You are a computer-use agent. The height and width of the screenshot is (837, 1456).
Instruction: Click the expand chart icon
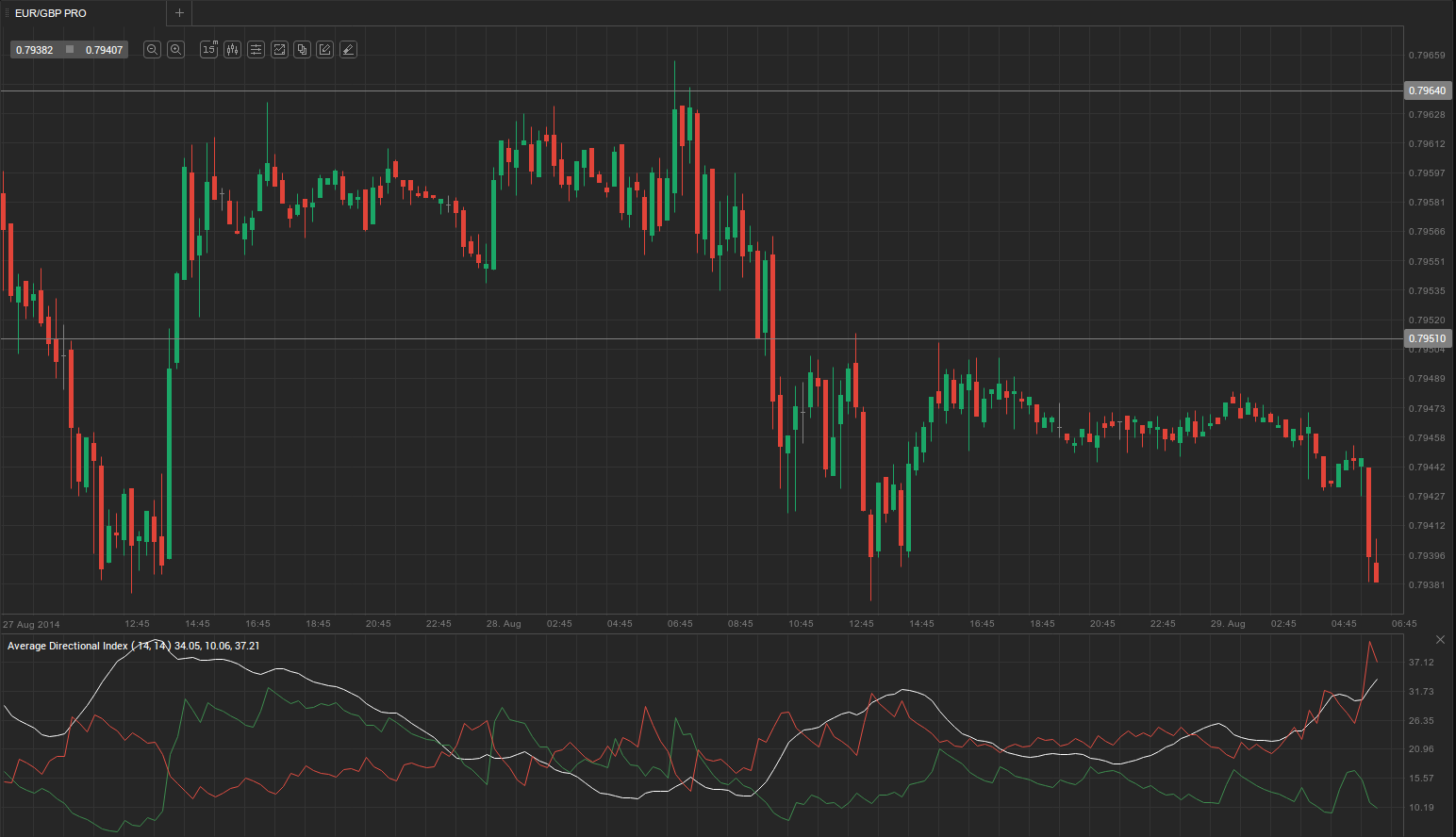(x=279, y=49)
